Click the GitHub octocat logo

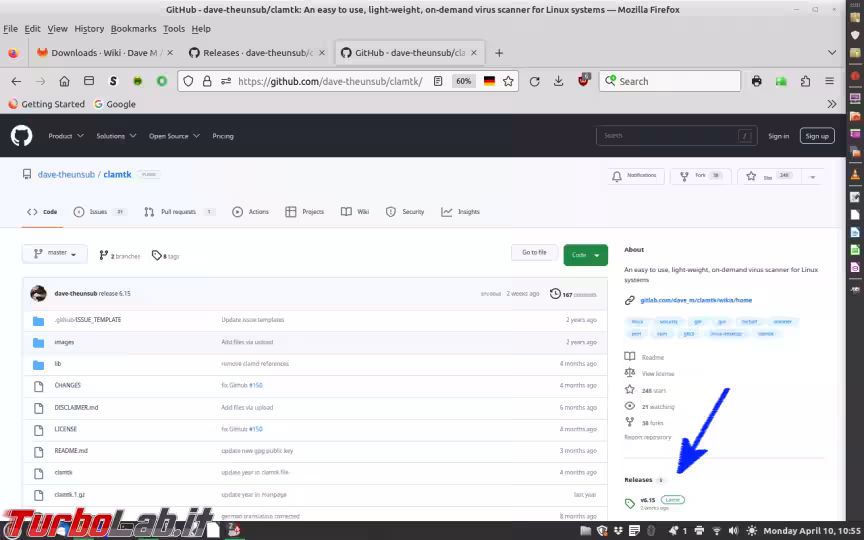pos(21,136)
